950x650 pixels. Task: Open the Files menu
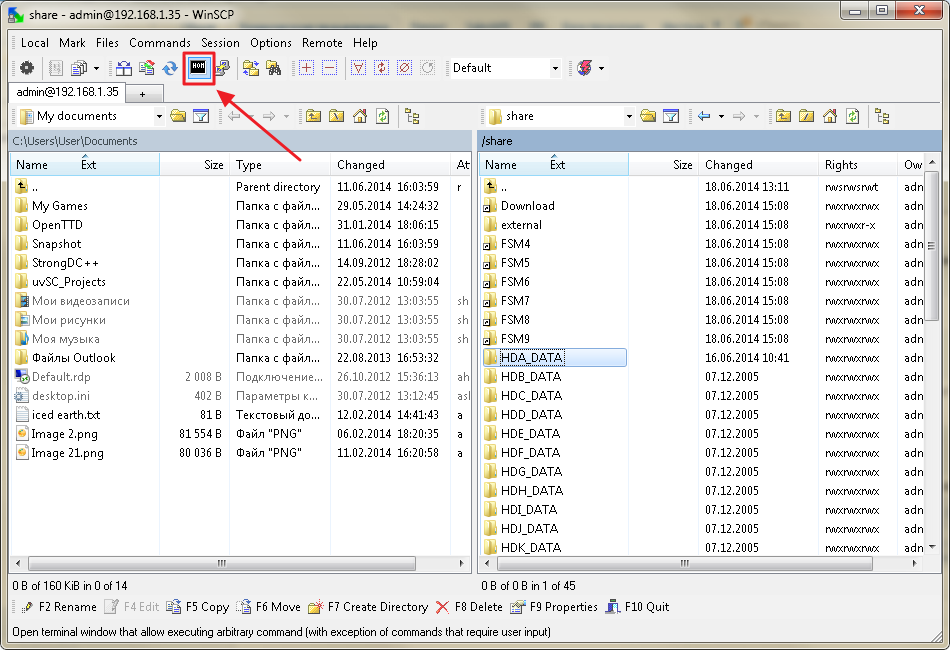(107, 43)
